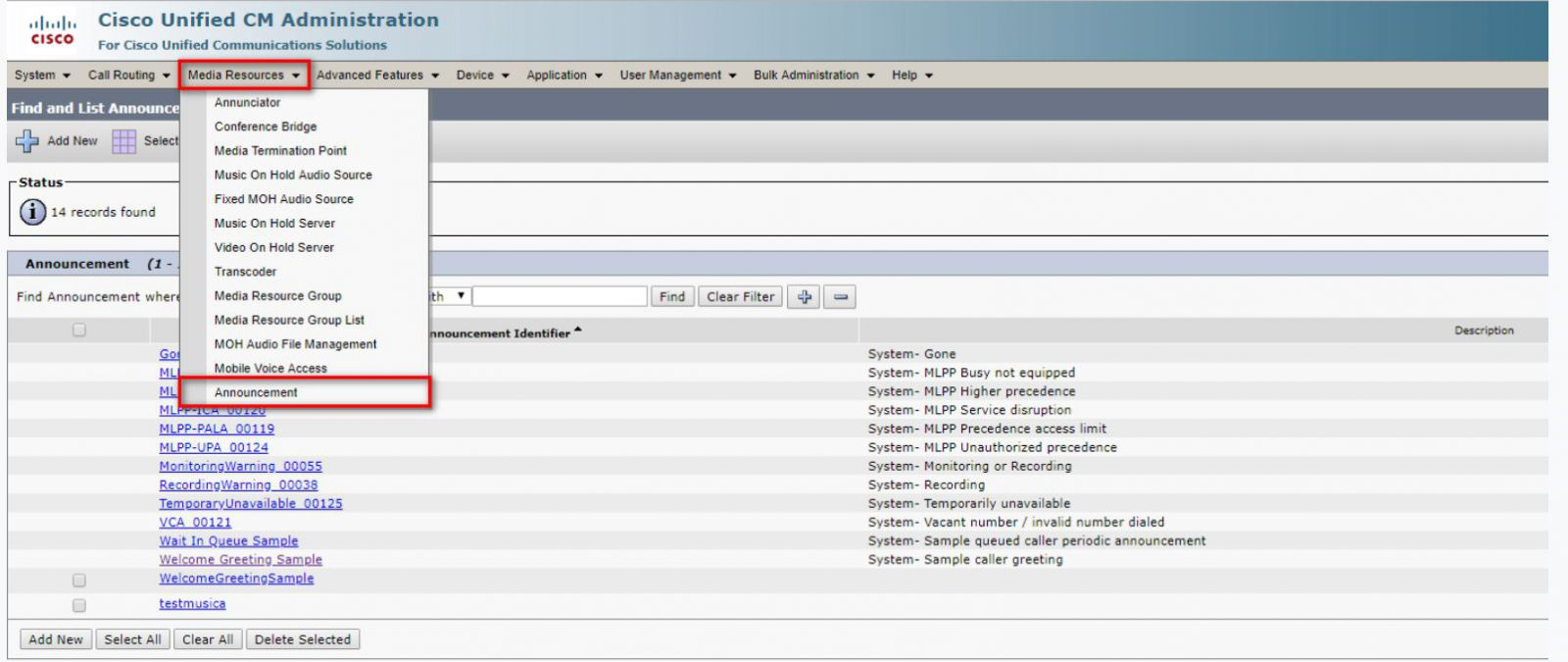Check the testmusica row checkbox
Viewport: 1568px width, 662px height.
pos(79,605)
